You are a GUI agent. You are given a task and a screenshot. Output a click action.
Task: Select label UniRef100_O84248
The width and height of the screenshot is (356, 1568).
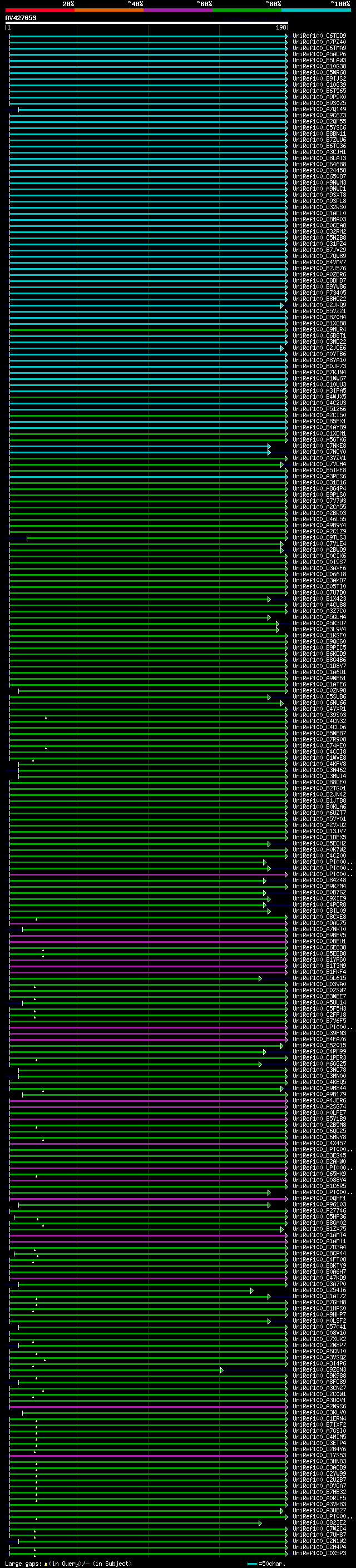319,880
